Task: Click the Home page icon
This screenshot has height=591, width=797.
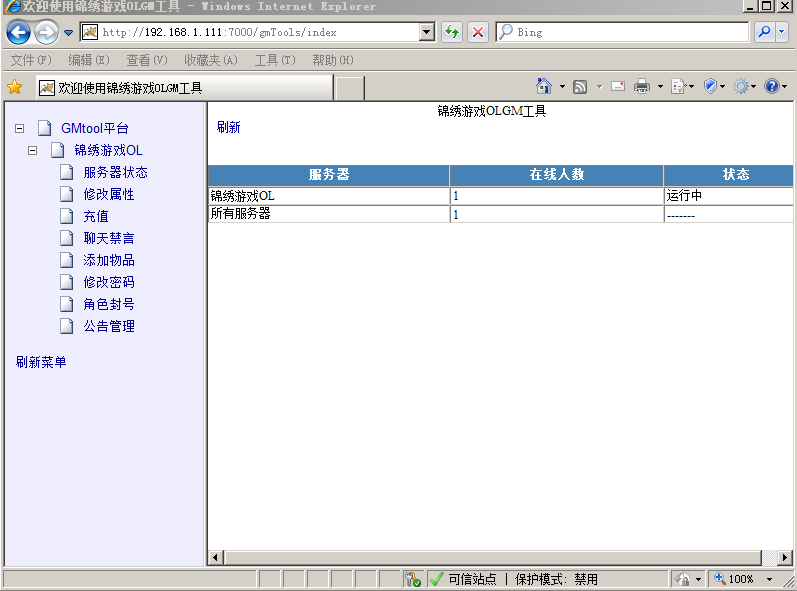Action: tap(544, 86)
